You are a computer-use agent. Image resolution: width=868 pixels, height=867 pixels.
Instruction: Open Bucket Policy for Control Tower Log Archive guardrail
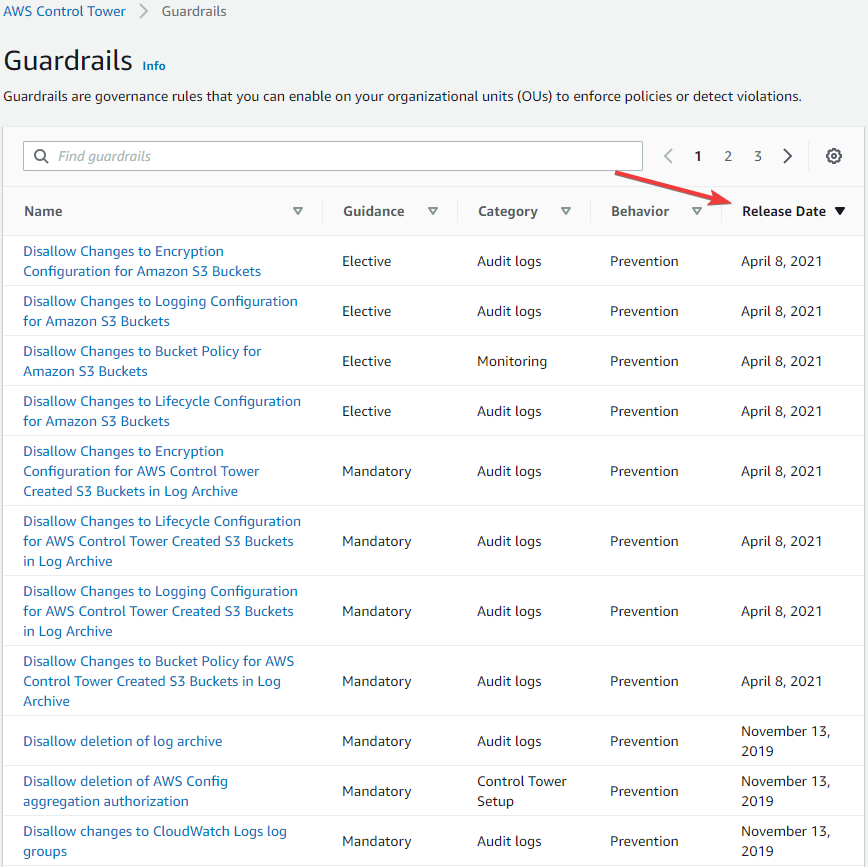(158, 681)
